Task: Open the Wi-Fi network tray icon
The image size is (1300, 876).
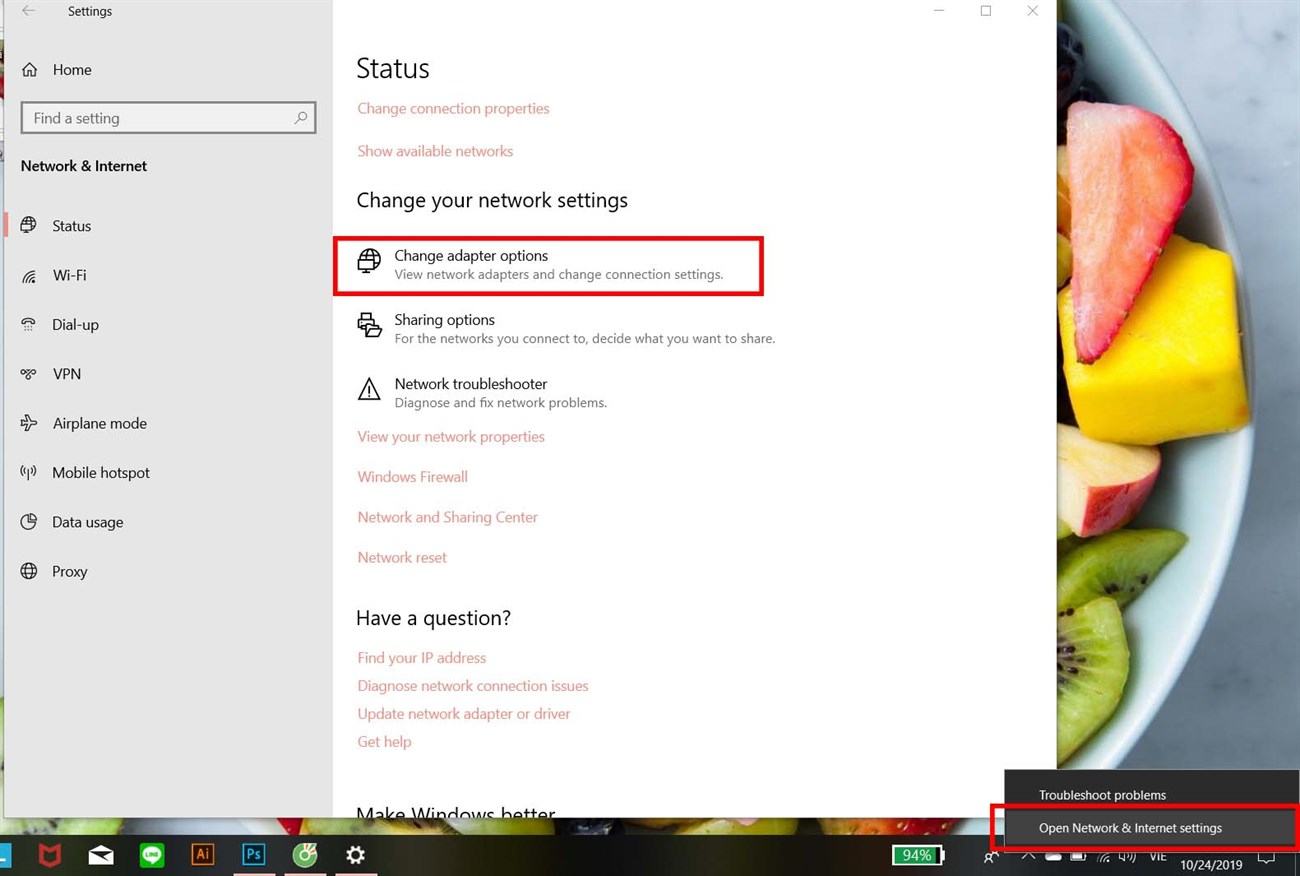Action: tap(1104, 857)
